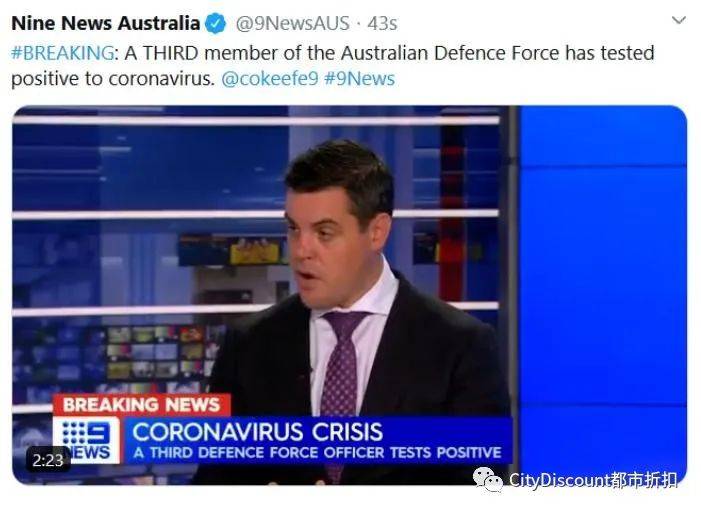Image resolution: width=701 pixels, height=513 pixels.
Task: Click the WeChat logo icon in the watermark
Action: coord(489,479)
